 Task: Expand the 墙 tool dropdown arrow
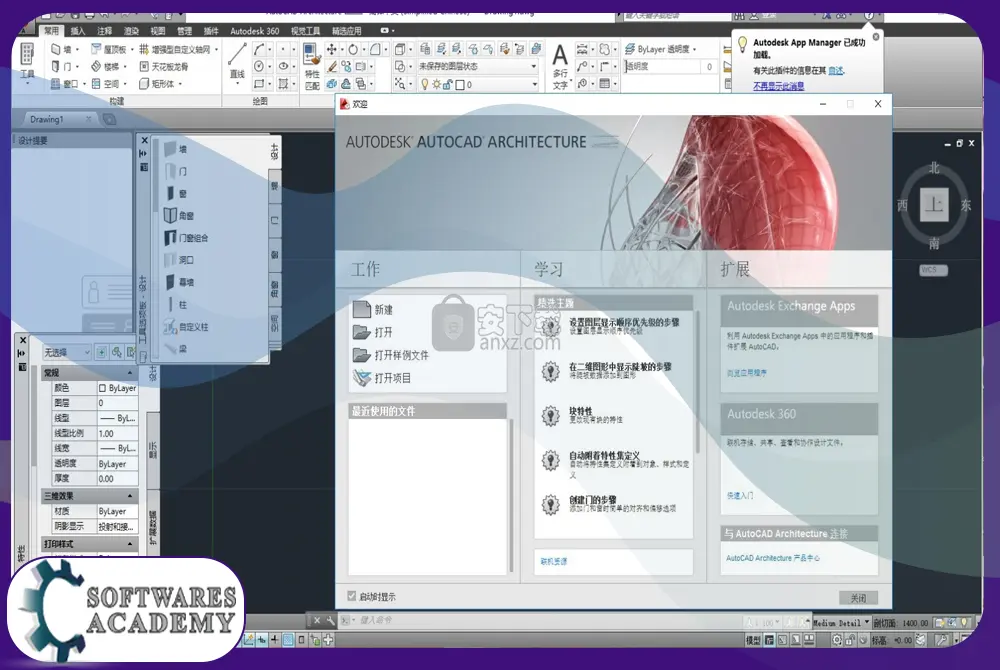77,49
